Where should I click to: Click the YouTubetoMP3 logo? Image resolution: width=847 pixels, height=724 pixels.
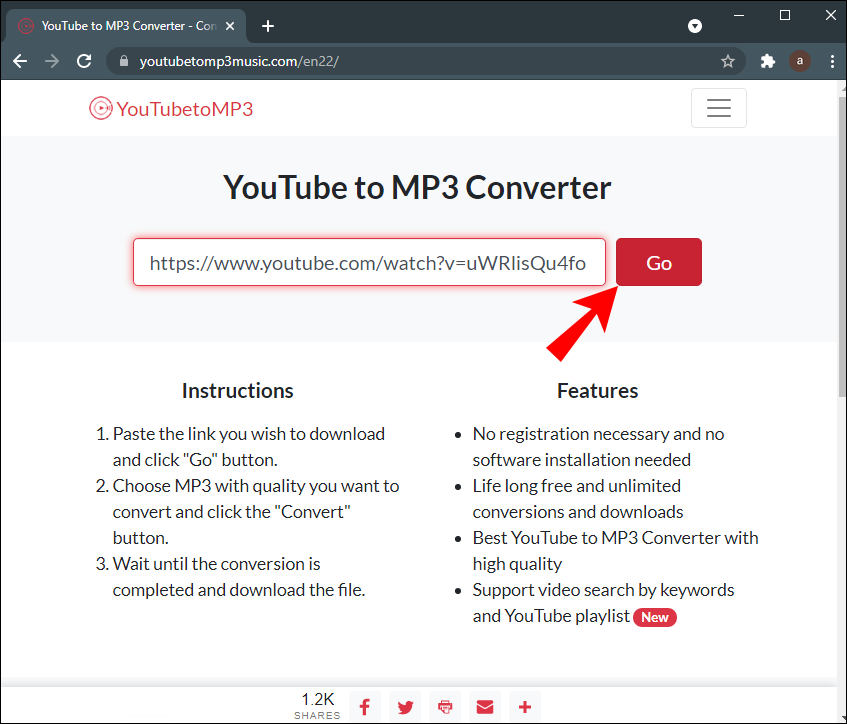171,109
